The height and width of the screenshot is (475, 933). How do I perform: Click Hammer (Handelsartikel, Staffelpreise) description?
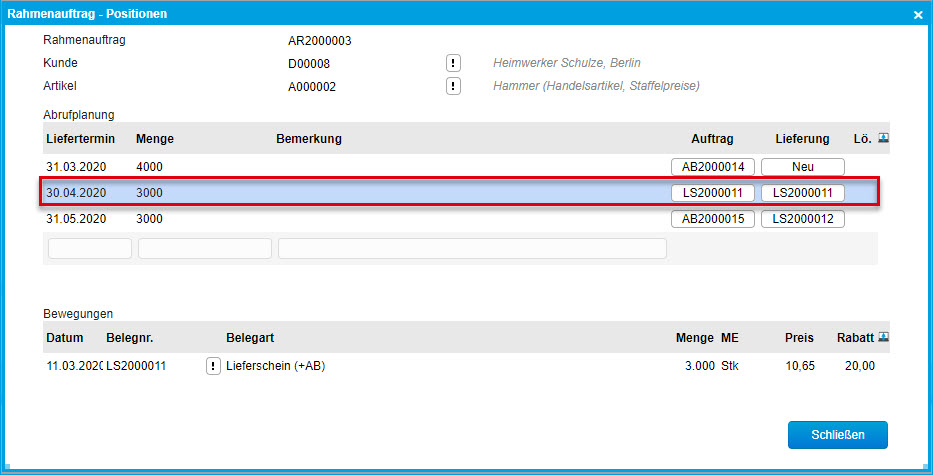tap(596, 86)
